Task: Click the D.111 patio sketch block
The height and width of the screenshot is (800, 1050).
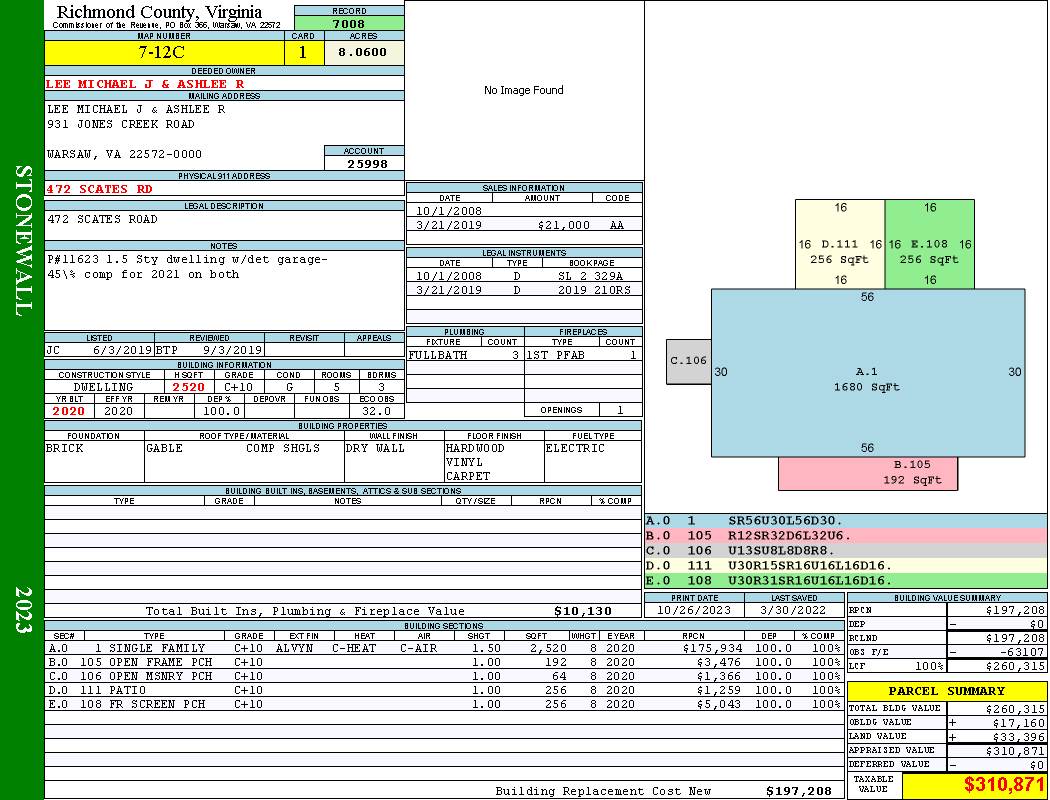Action: (x=840, y=244)
